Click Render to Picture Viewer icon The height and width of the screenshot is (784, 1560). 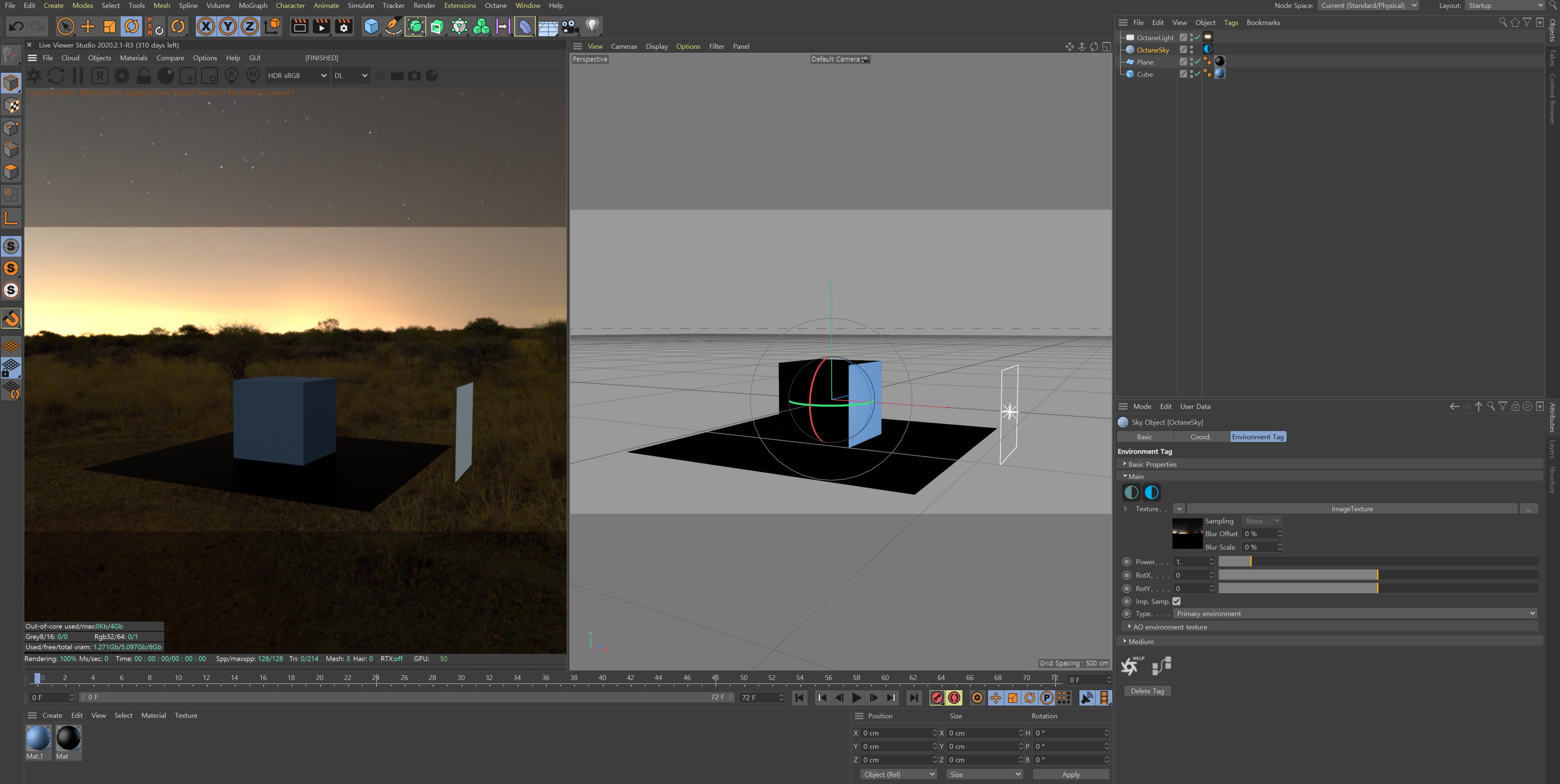click(x=322, y=27)
